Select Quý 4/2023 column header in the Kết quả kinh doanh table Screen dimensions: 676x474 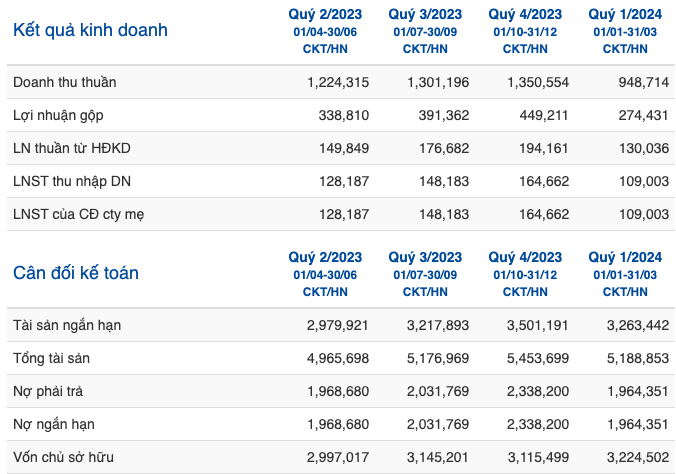(x=525, y=14)
